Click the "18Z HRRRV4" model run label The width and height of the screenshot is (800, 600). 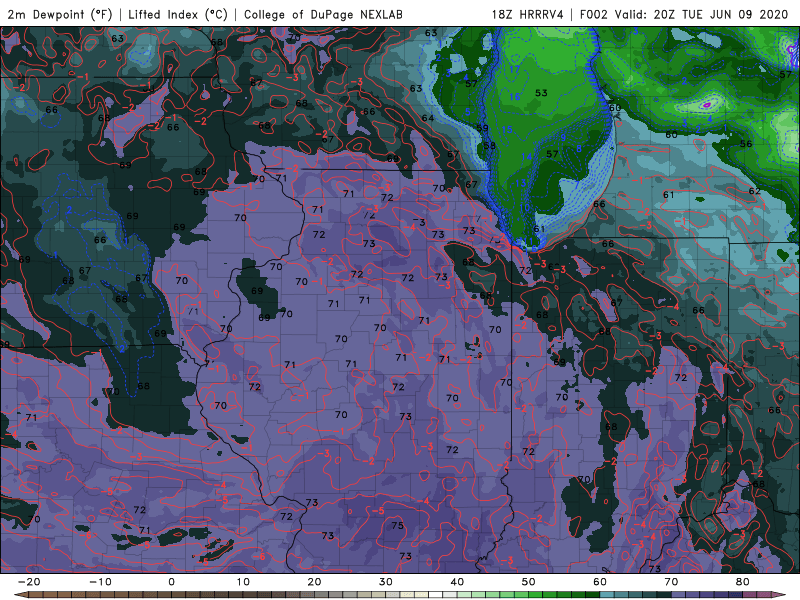[x=528, y=14]
